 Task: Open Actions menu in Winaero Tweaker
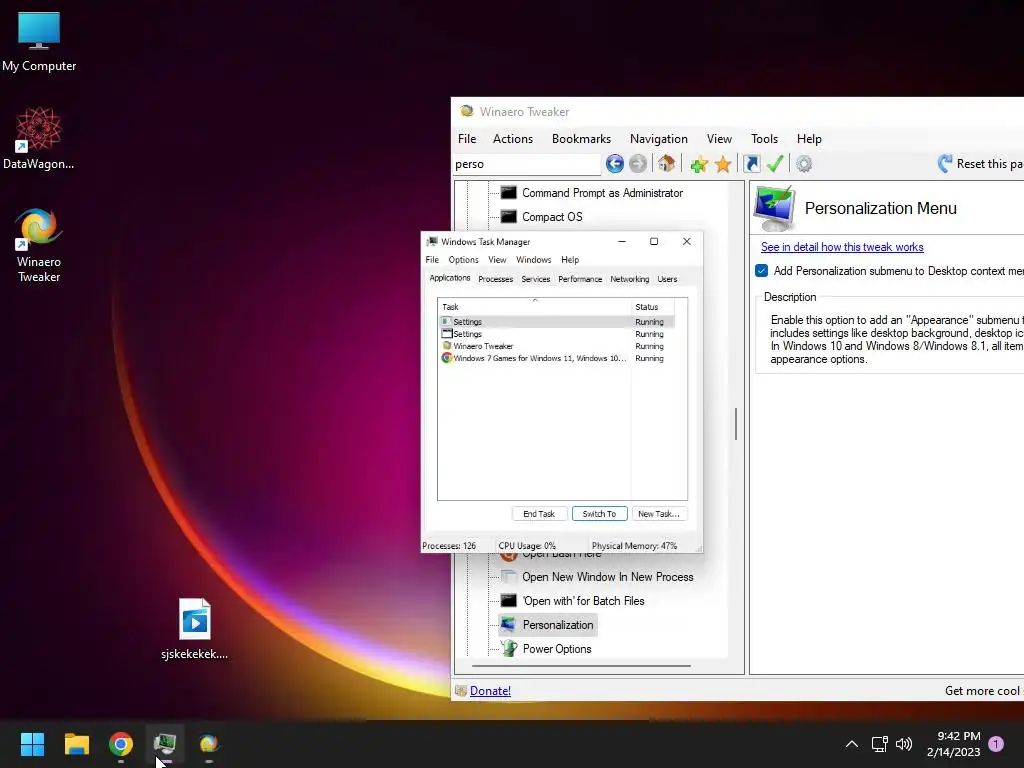coord(513,138)
